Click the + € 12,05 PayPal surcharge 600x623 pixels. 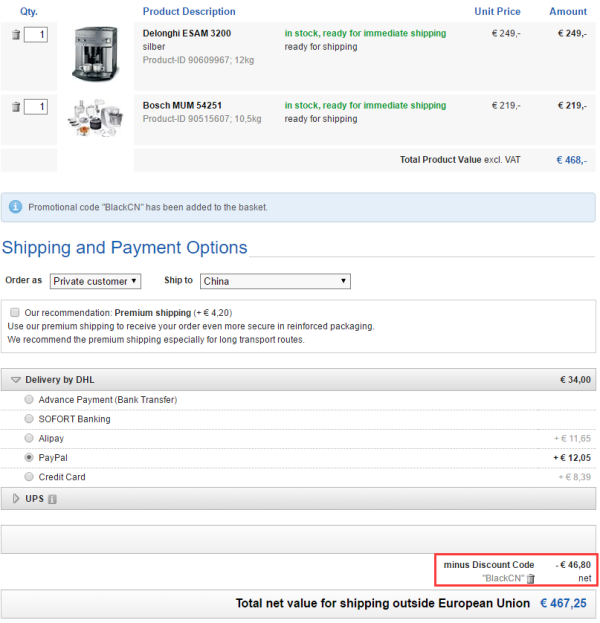click(x=572, y=458)
